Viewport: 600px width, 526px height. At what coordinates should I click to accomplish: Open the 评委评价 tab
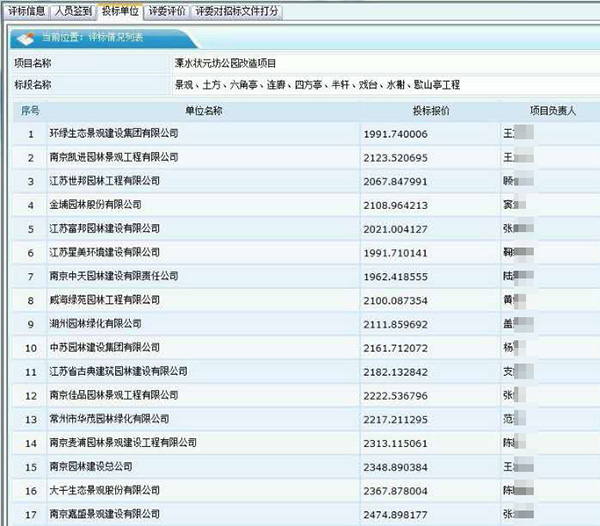[166, 12]
